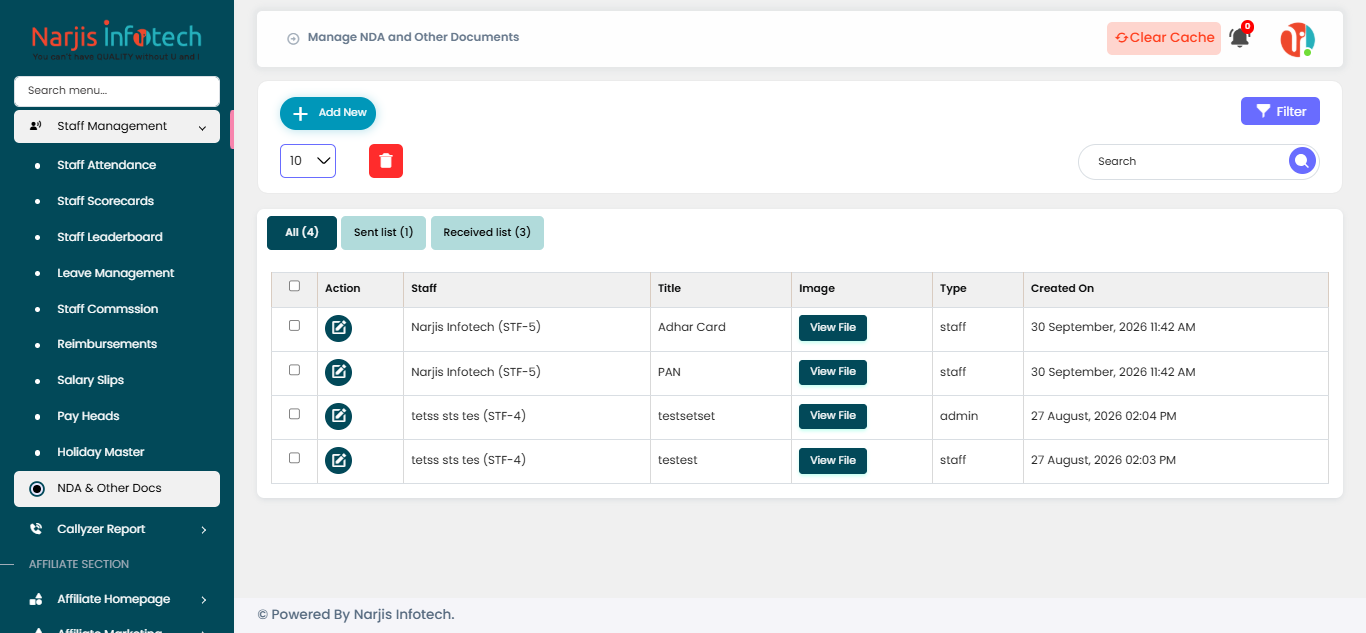Screen dimensions: 1366x633
Task: Check the testsetset row checkbox
Action: pos(294,413)
